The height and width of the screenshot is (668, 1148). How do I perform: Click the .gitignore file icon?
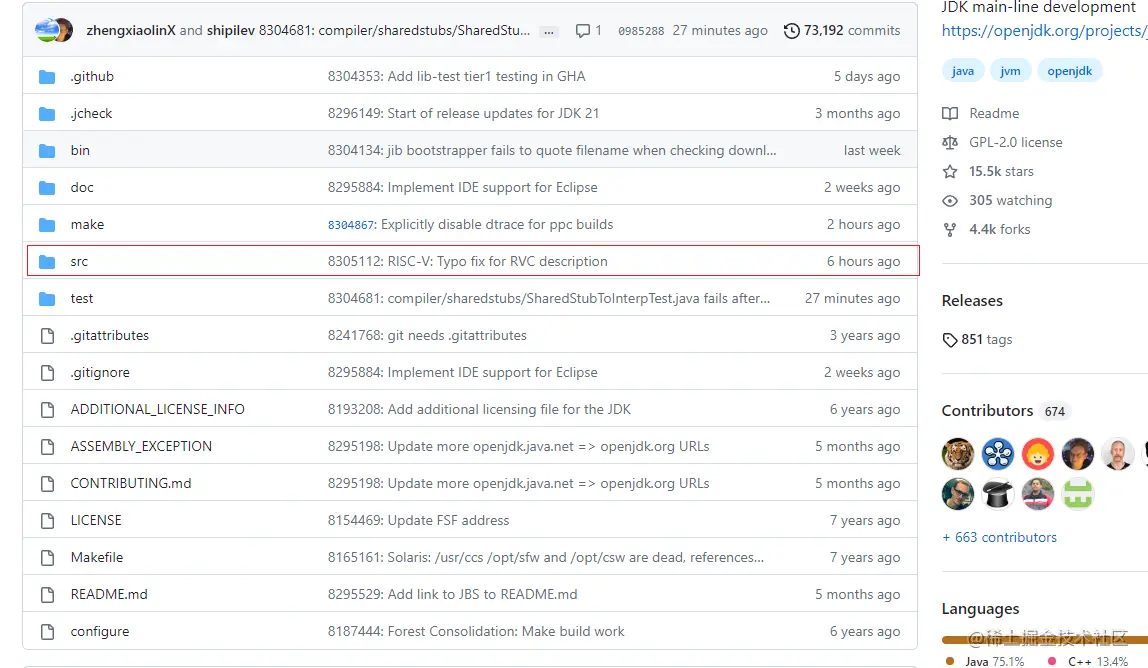(x=48, y=373)
